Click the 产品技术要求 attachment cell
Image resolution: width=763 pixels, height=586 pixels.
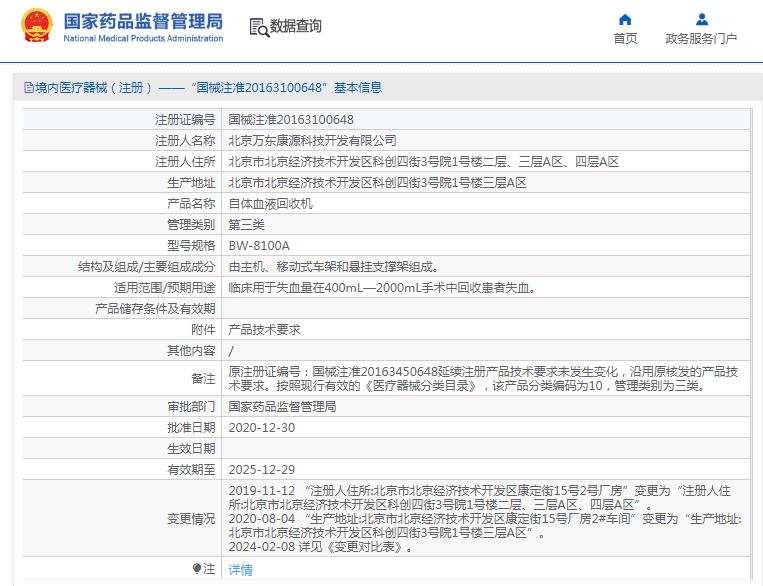[264, 329]
